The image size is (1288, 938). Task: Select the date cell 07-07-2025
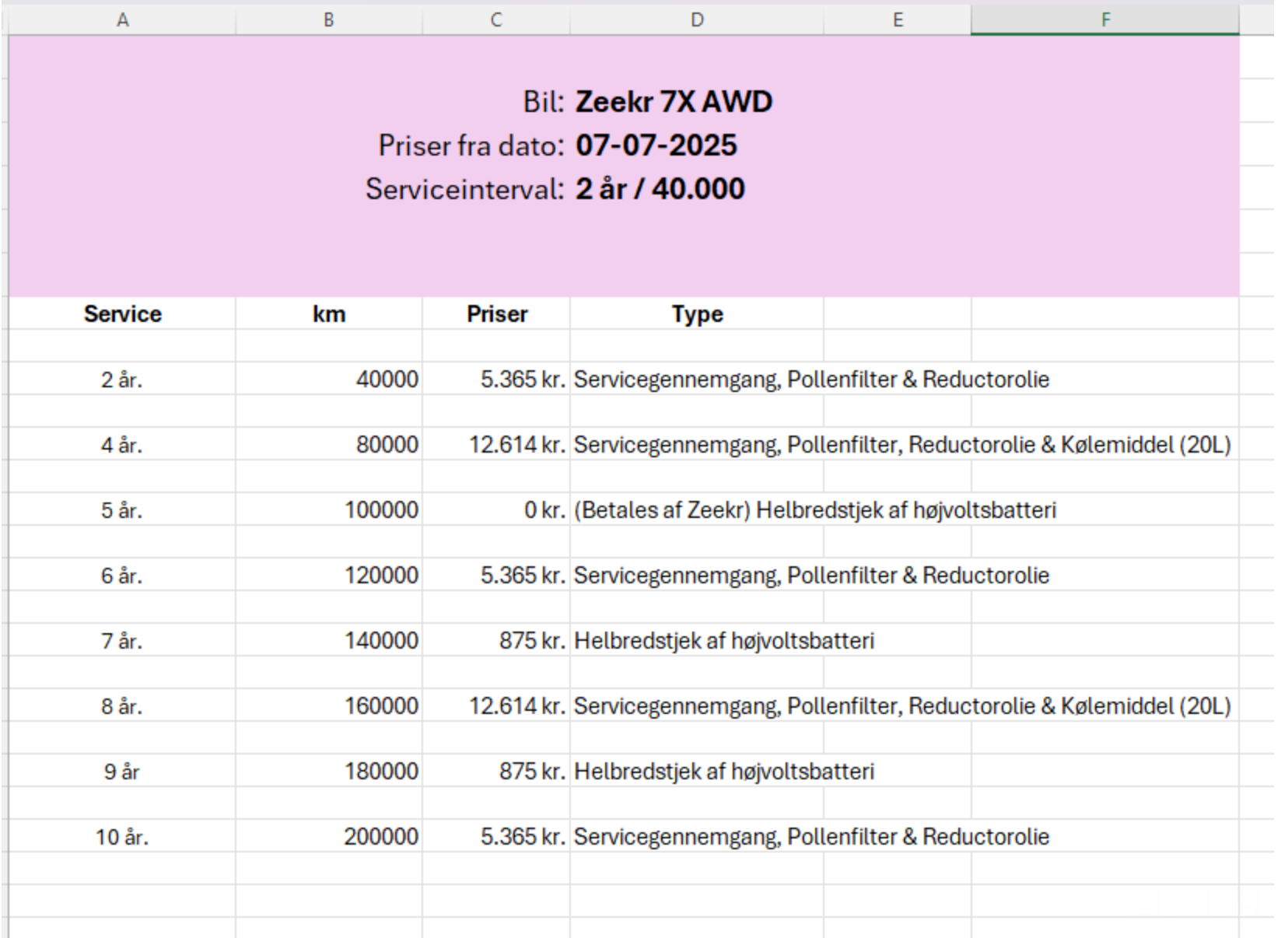pos(657,144)
